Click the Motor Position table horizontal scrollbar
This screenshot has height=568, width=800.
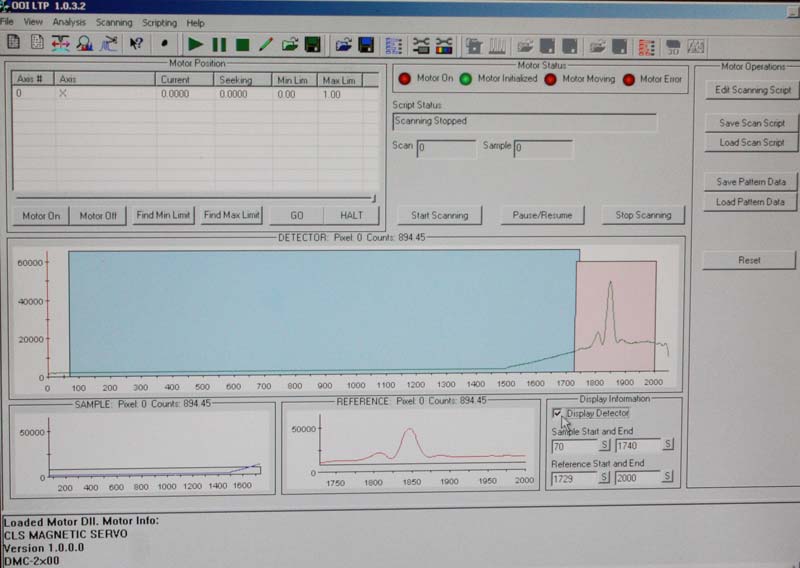(195, 197)
